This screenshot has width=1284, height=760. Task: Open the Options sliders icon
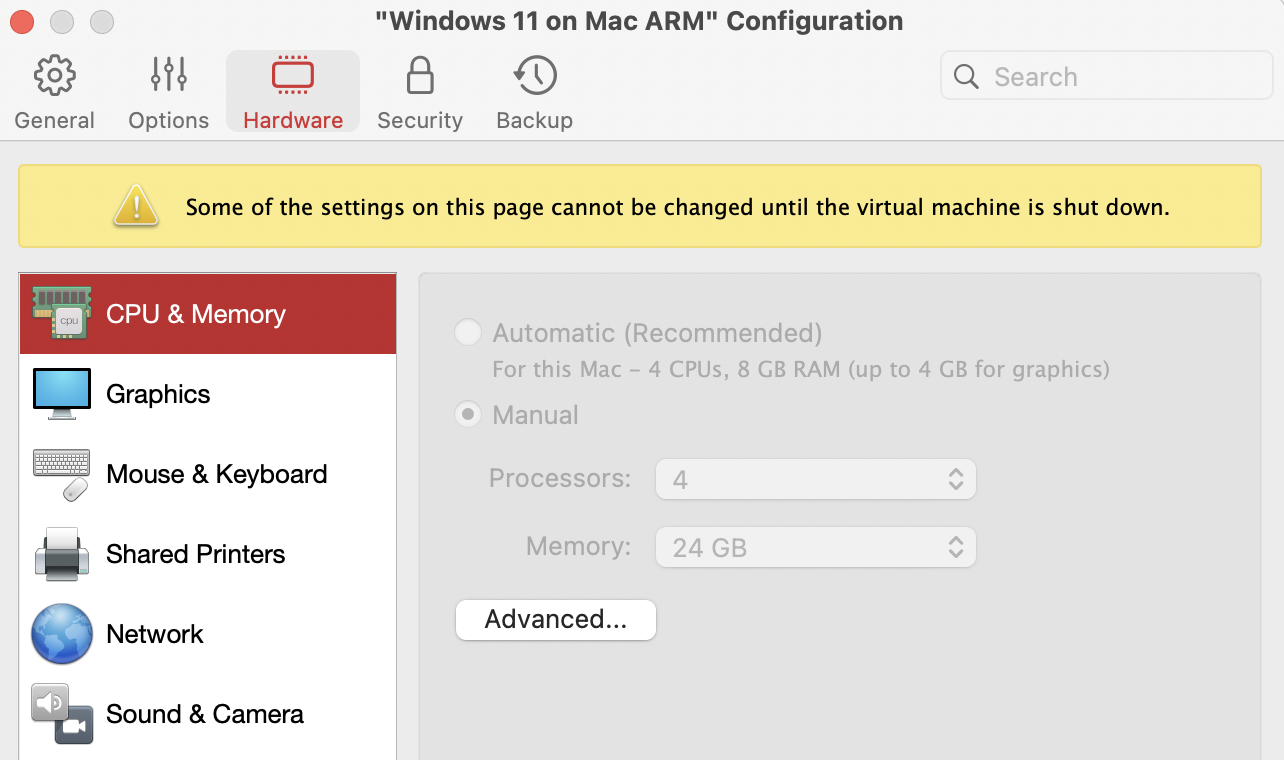(169, 76)
